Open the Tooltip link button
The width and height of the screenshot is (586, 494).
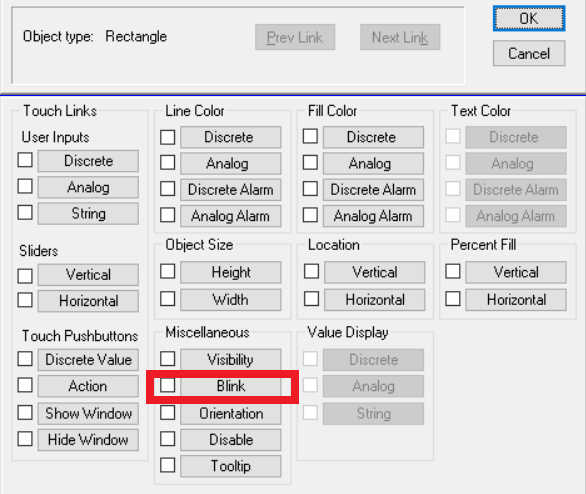click(231, 466)
